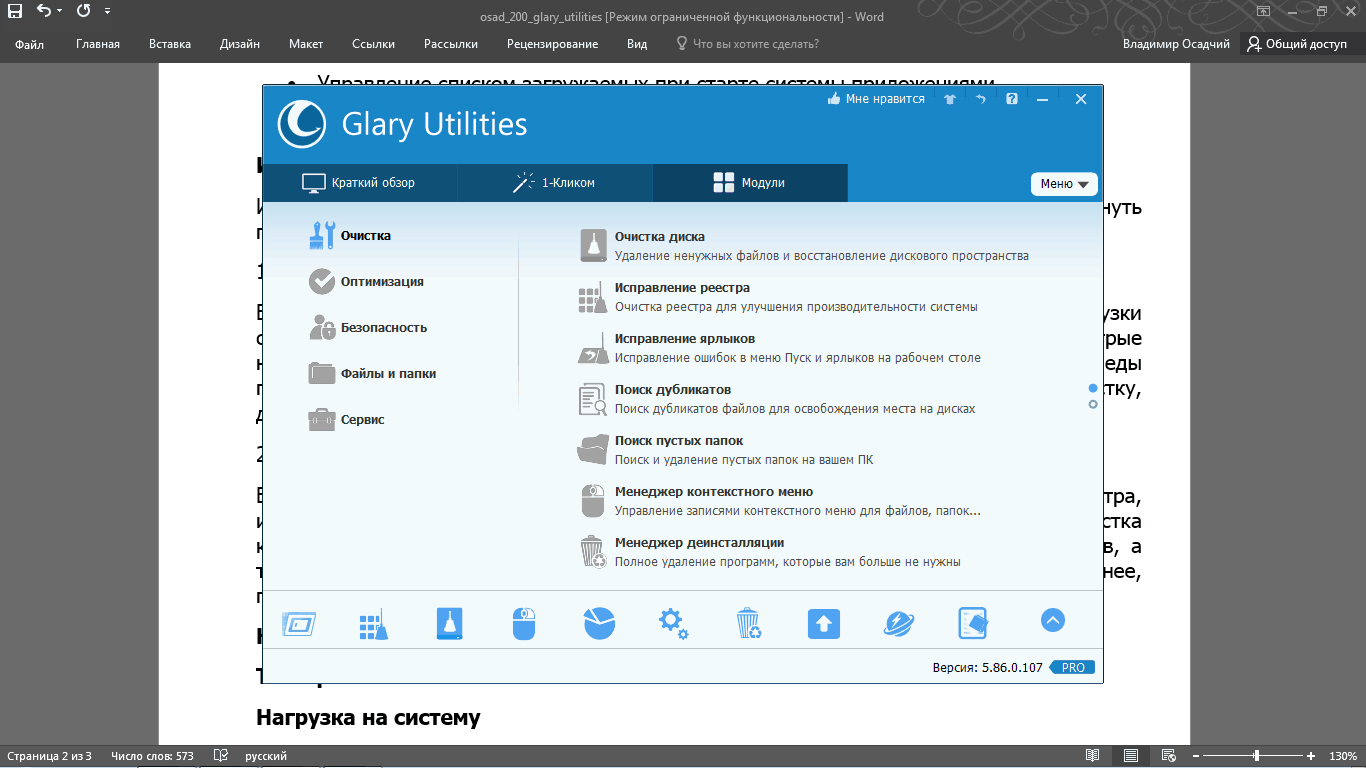
Task: Select the 1-Кликом tab
Action: click(555, 183)
